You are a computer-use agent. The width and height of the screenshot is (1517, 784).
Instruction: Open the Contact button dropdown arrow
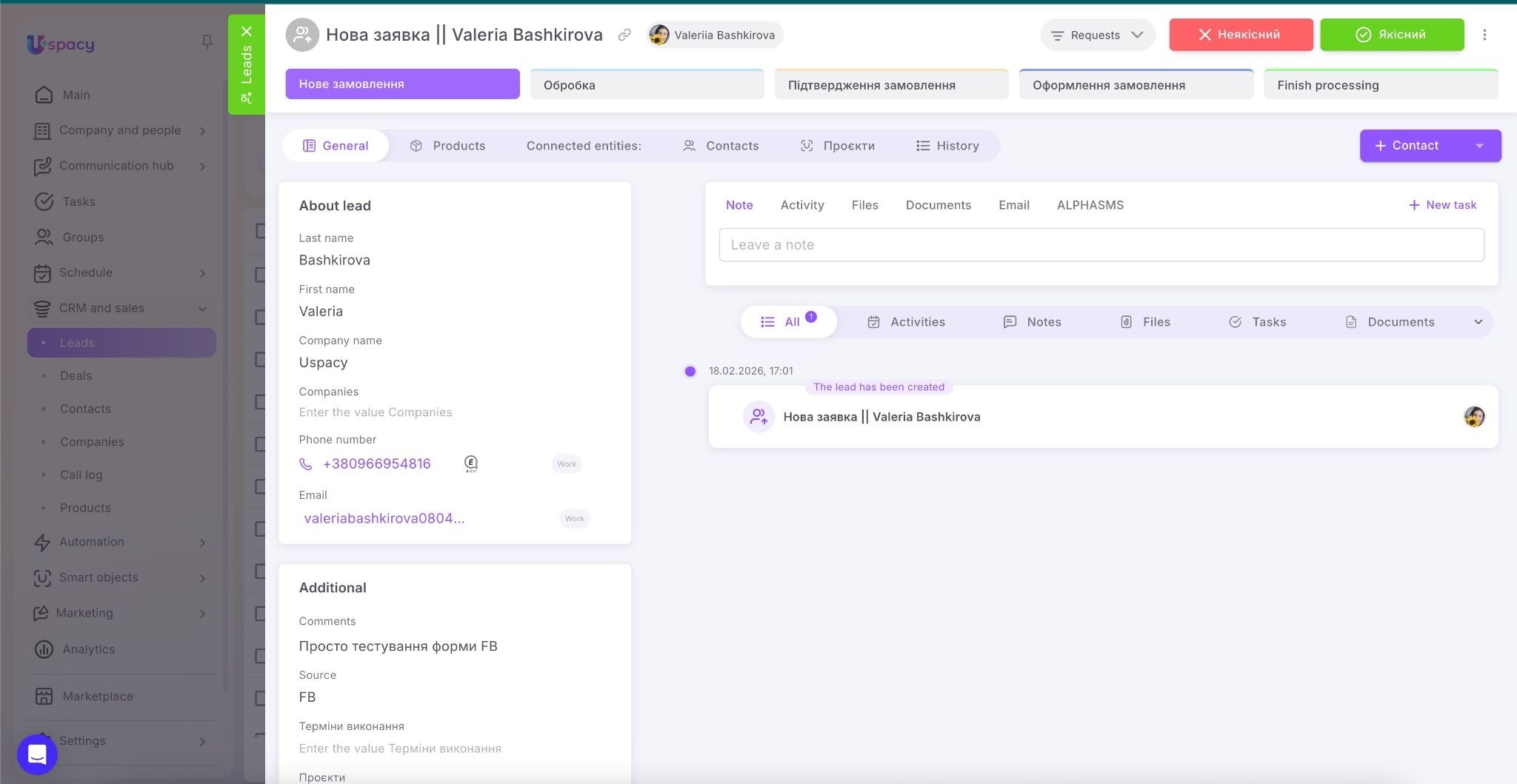pyautogui.click(x=1479, y=146)
